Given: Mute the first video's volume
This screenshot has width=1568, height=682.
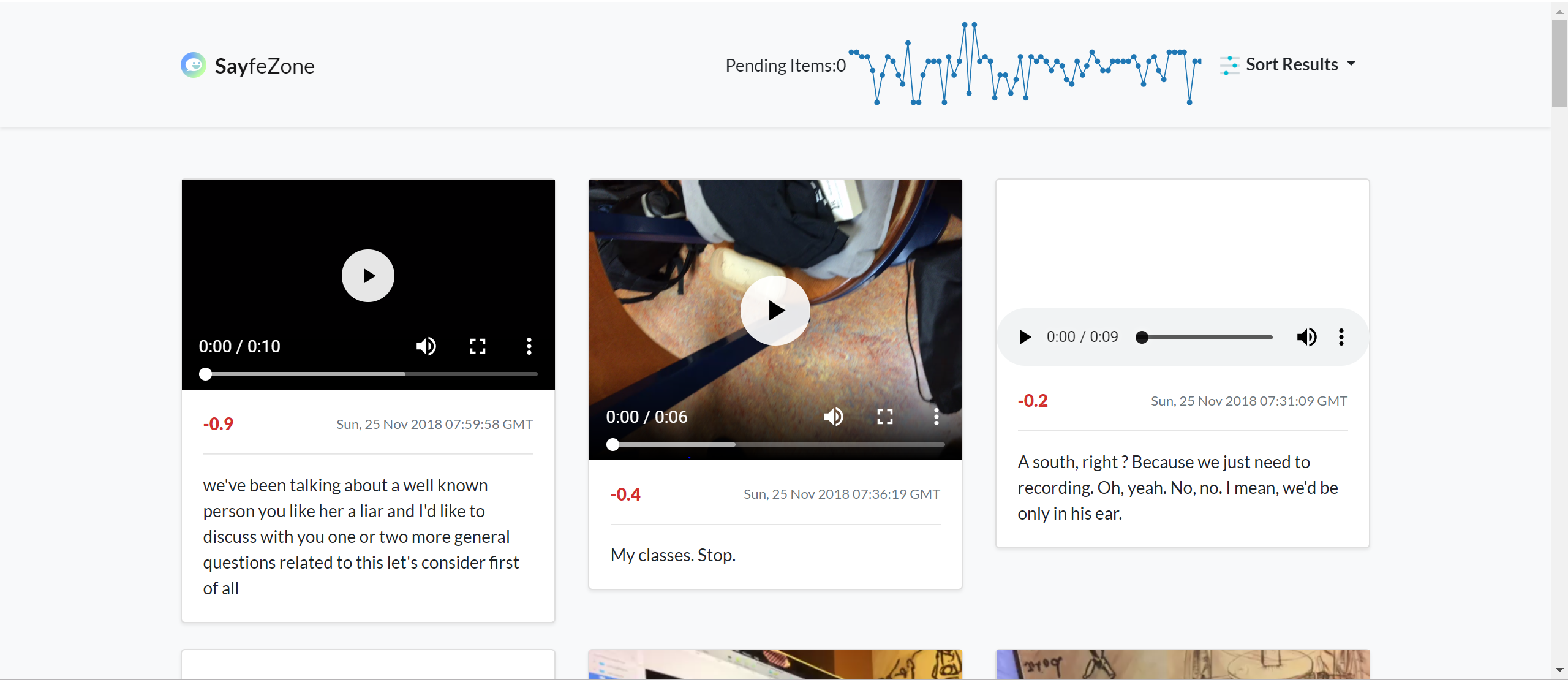Looking at the screenshot, I should point(426,346).
